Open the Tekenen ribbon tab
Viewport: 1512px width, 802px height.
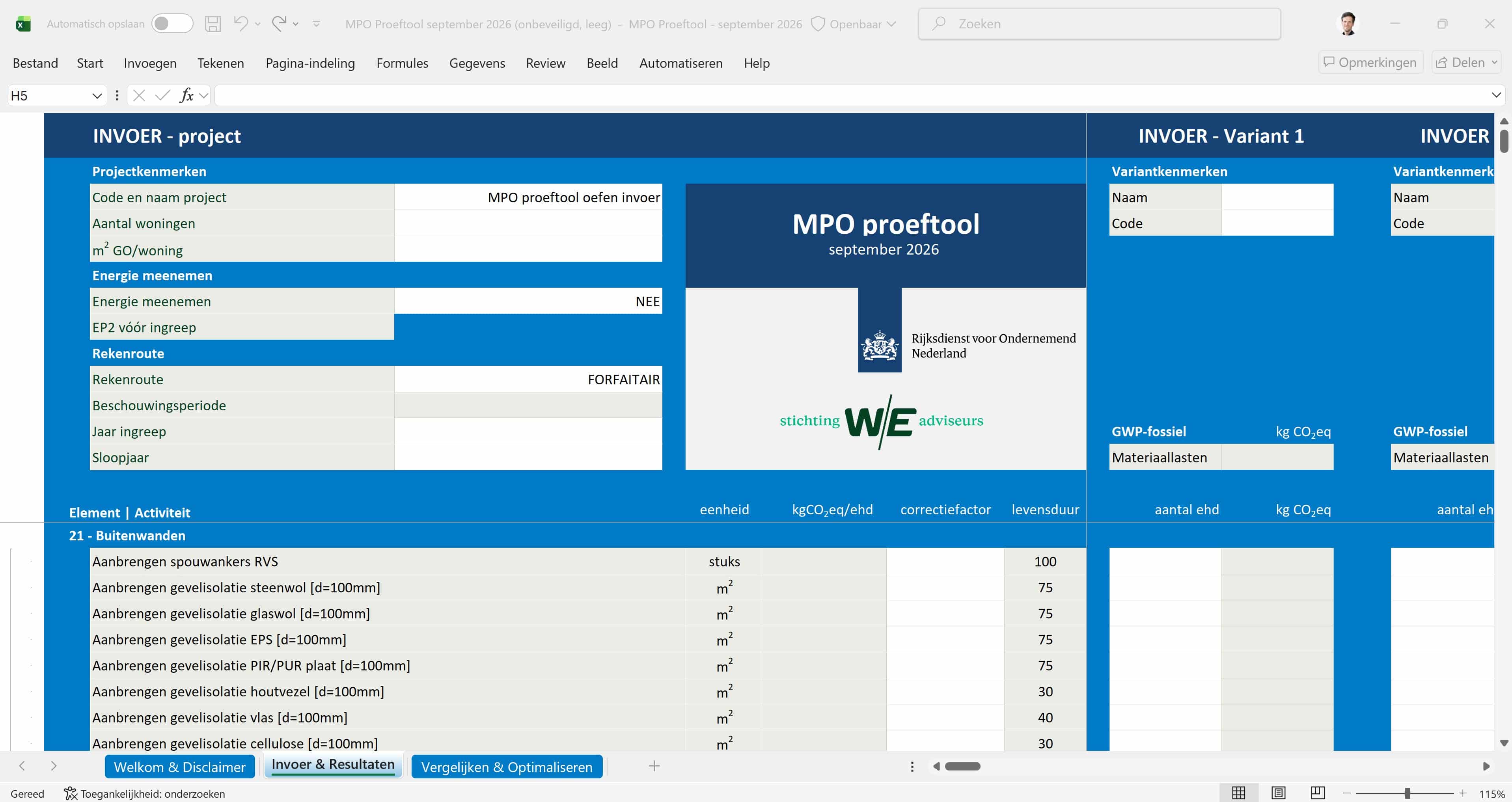click(x=220, y=63)
